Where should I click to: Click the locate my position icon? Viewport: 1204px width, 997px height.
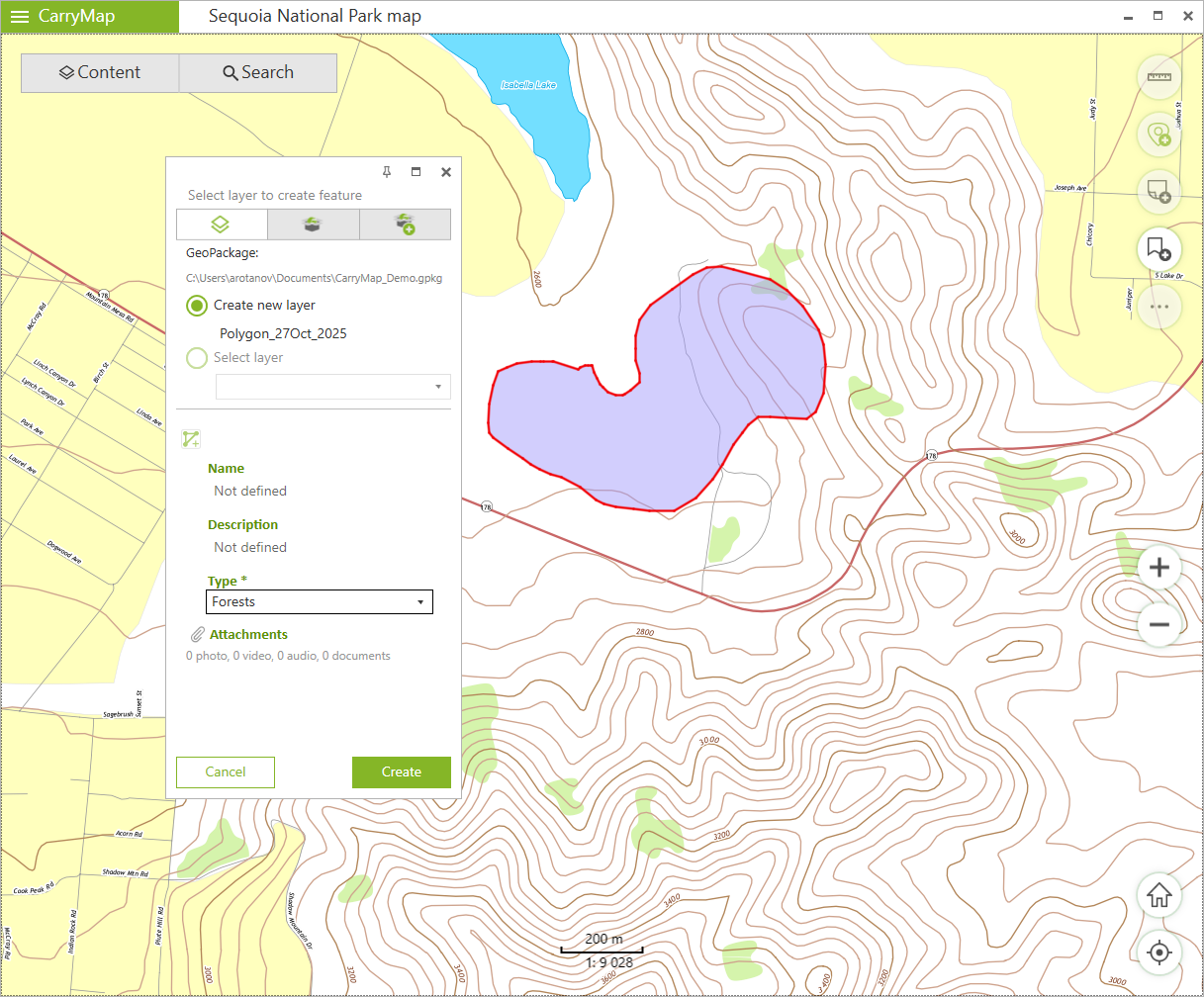(x=1159, y=953)
